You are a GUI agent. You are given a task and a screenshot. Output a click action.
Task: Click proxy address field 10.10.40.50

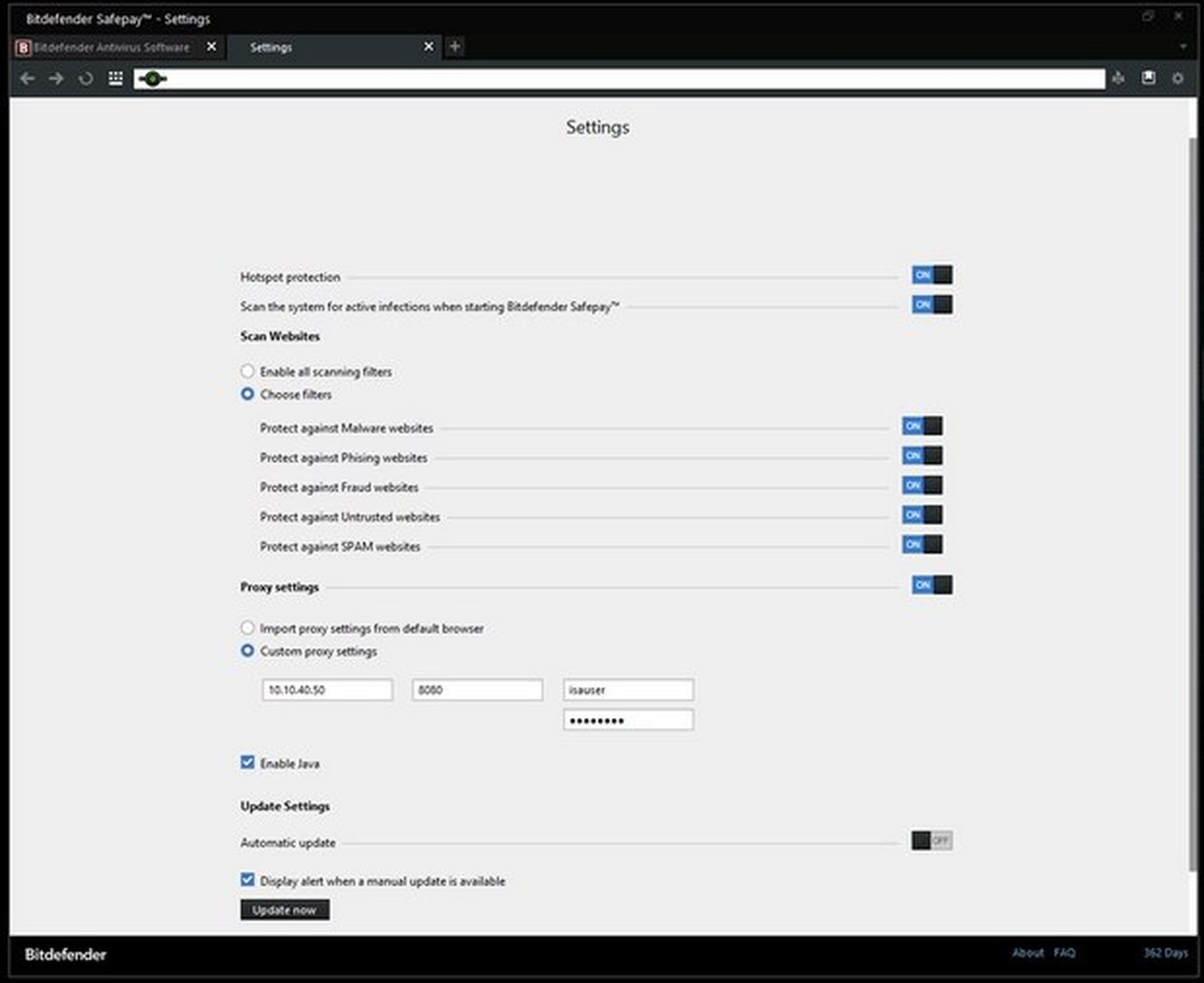click(x=327, y=690)
